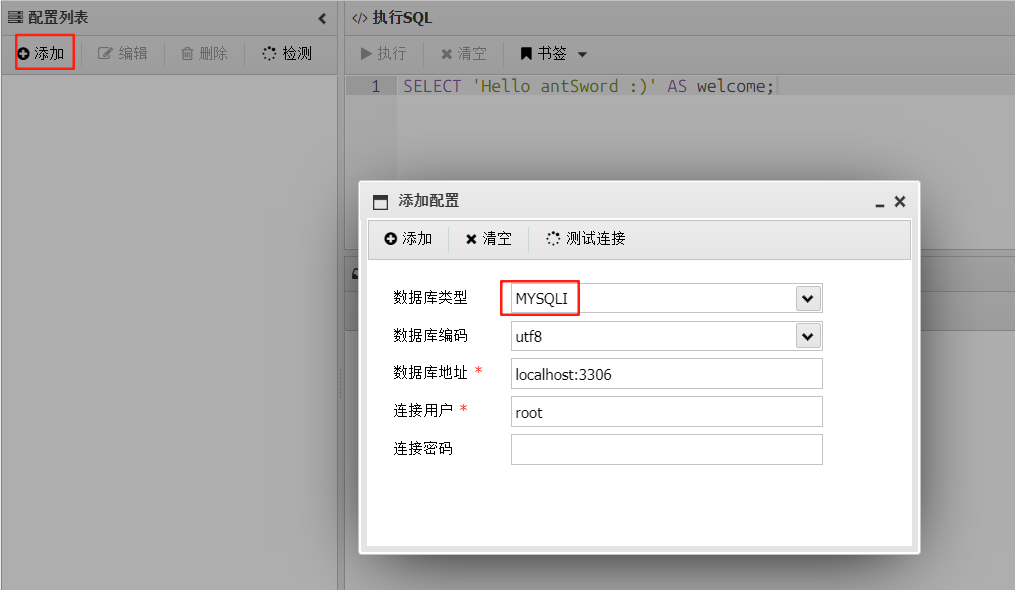Minimize the 添加配置 dialog

tap(880, 203)
